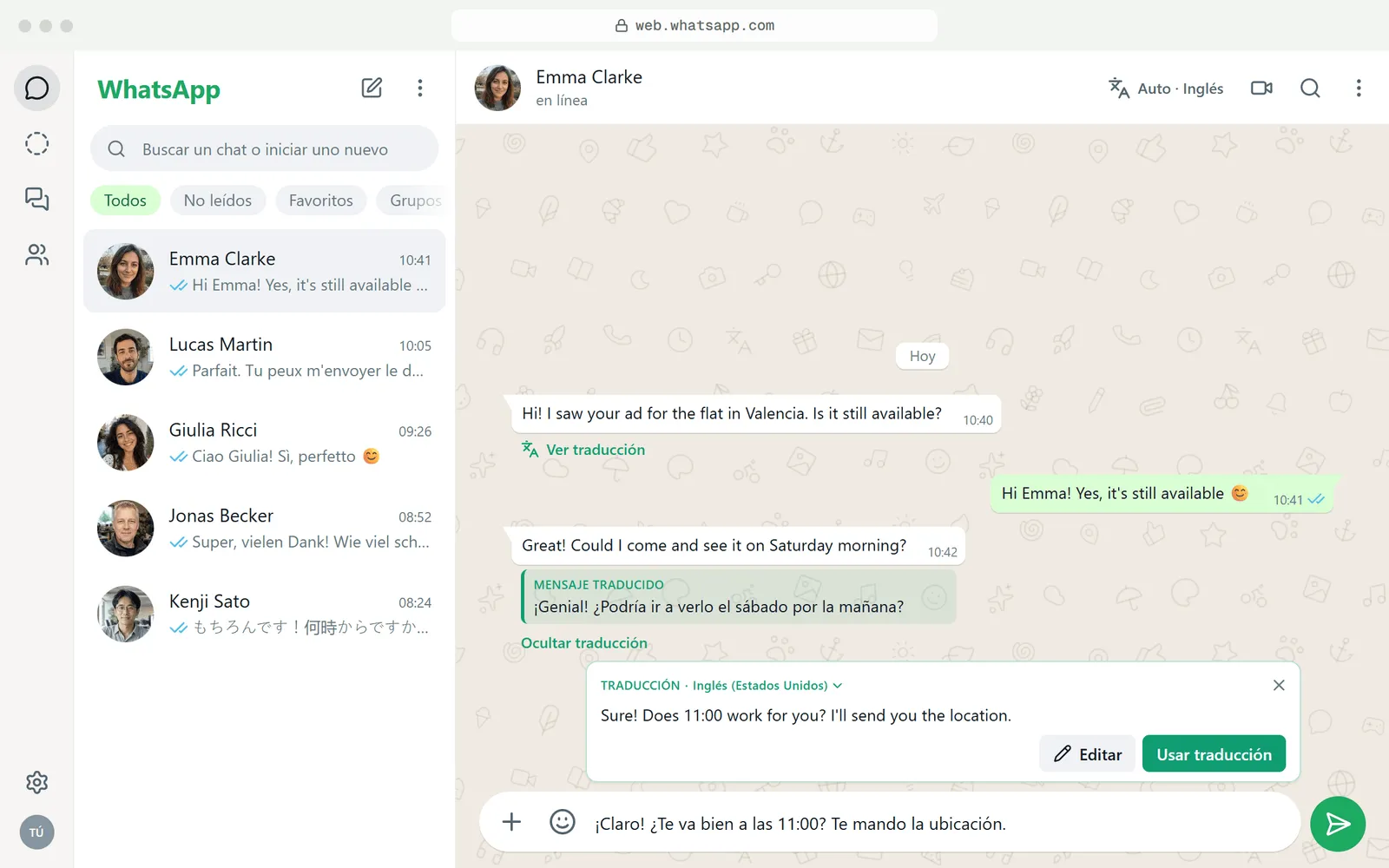Click the Editar button

click(x=1087, y=754)
